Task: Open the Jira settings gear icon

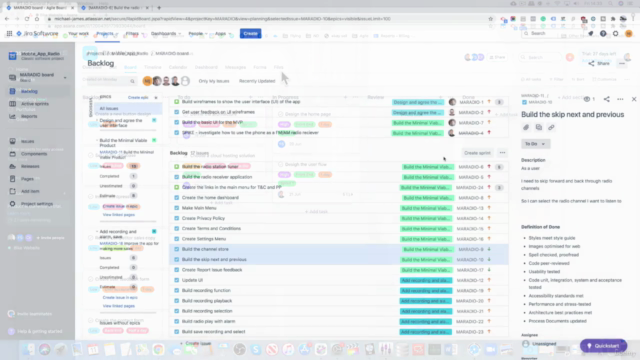Action: pyautogui.click(x=616, y=33)
